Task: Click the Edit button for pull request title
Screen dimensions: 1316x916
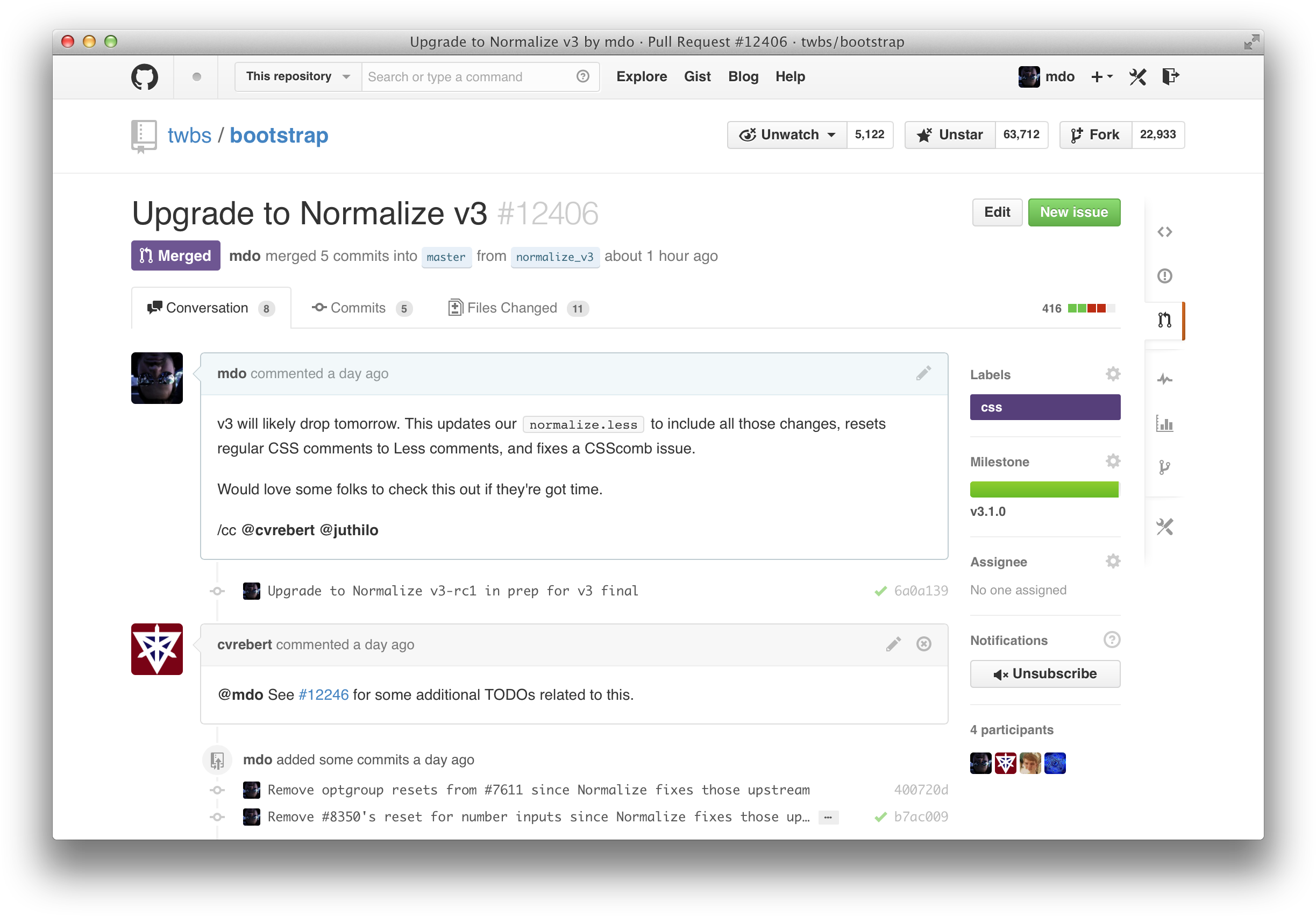Action: click(997, 212)
